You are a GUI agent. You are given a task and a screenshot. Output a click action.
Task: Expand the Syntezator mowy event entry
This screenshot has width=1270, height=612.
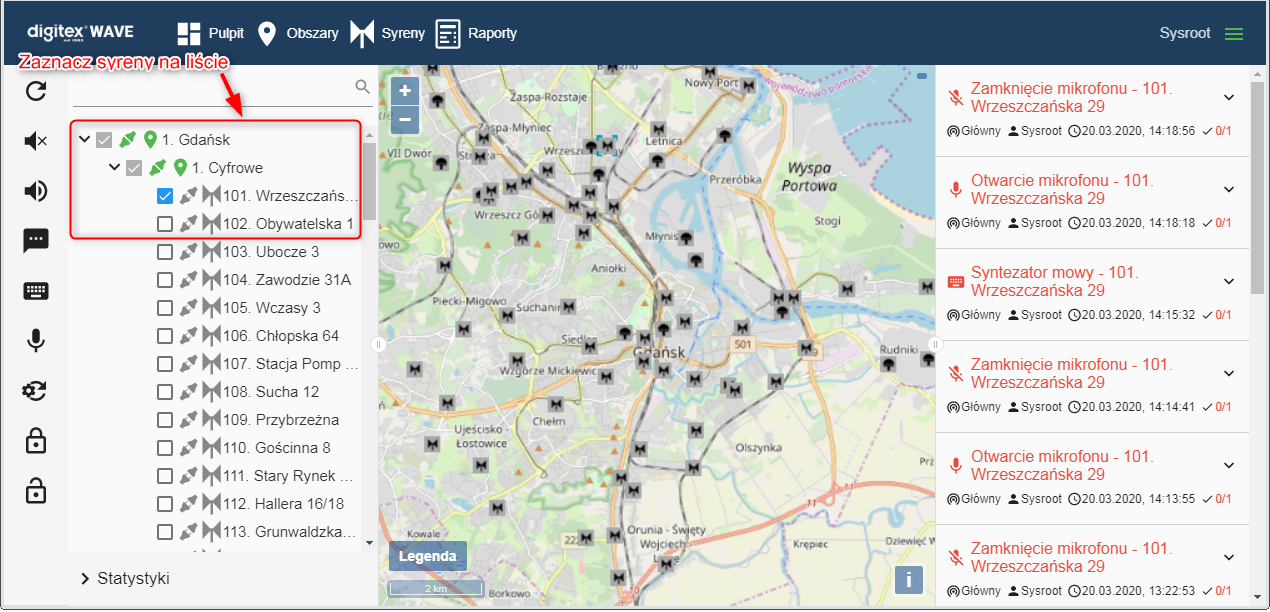tap(1229, 281)
